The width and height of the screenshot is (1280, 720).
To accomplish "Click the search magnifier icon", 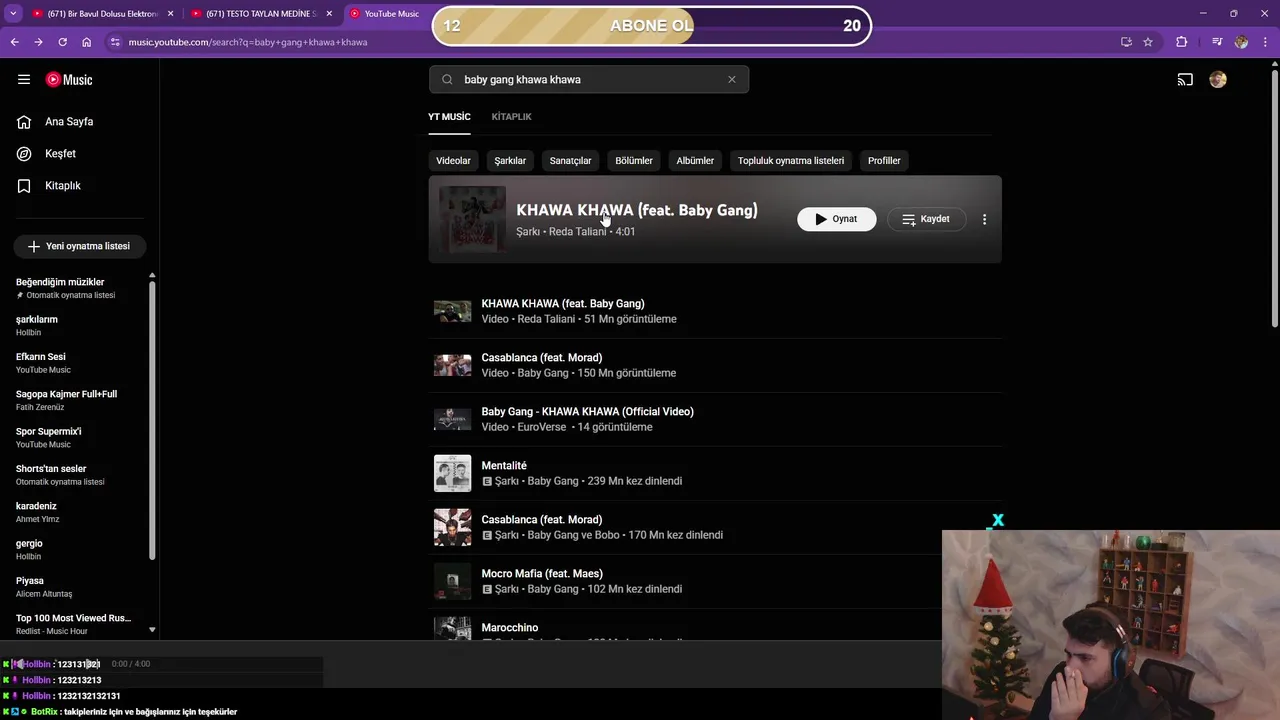I will point(447,80).
